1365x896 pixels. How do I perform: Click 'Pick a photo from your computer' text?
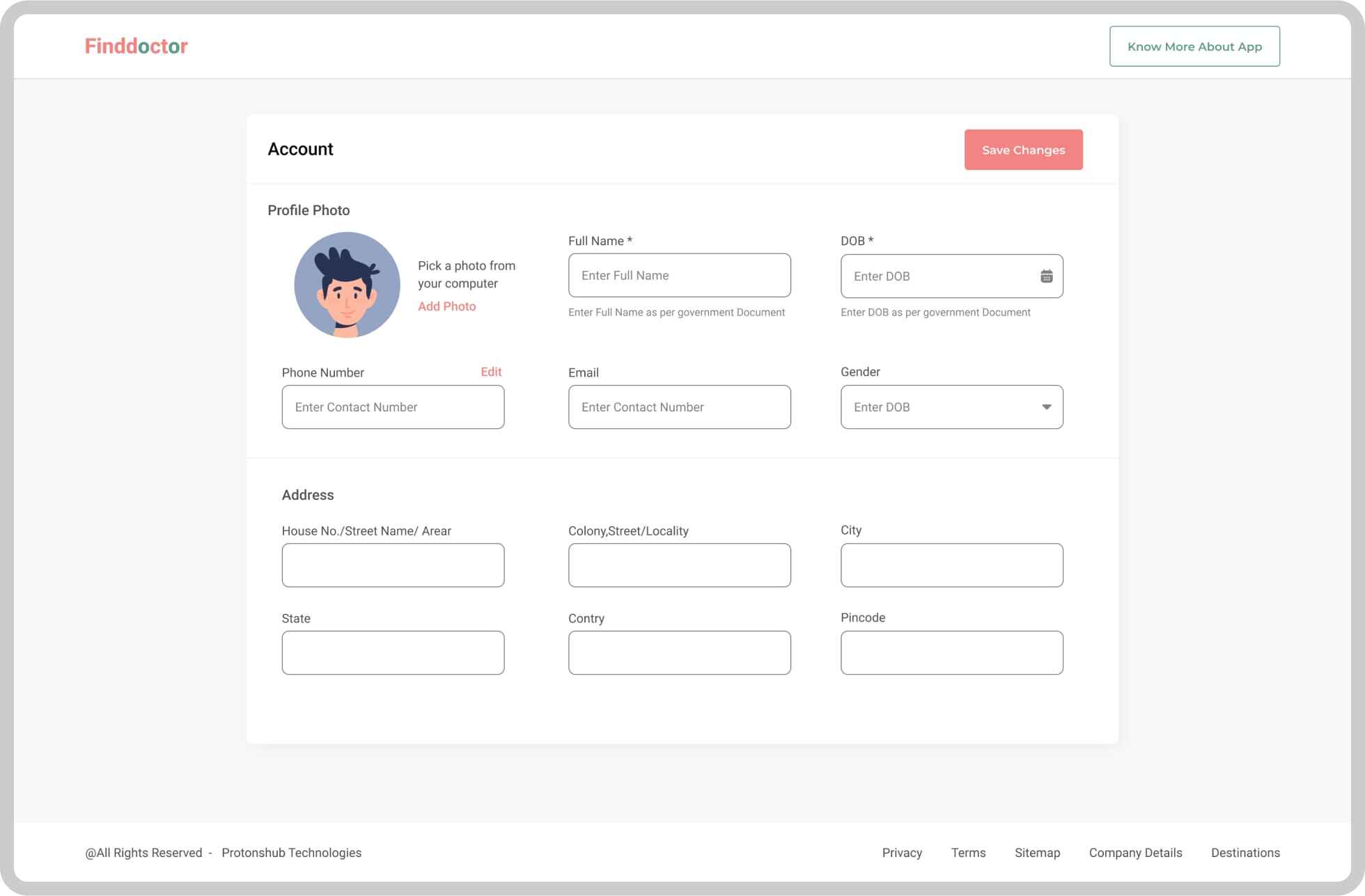point(467,274)
